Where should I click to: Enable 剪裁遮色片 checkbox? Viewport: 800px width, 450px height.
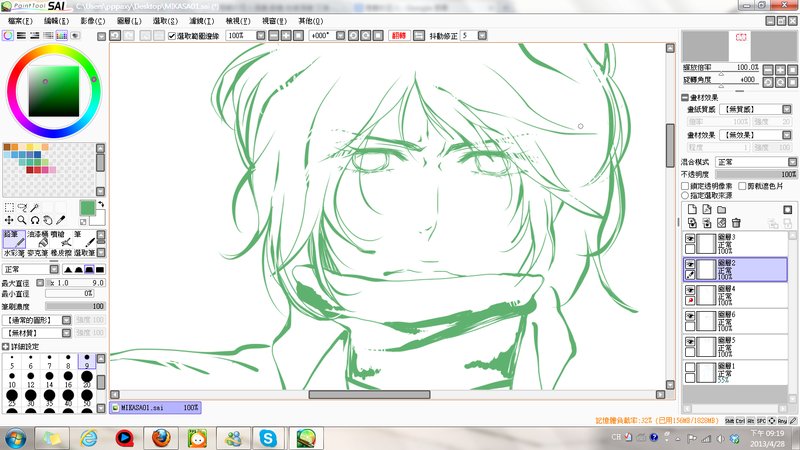point(742,186)
